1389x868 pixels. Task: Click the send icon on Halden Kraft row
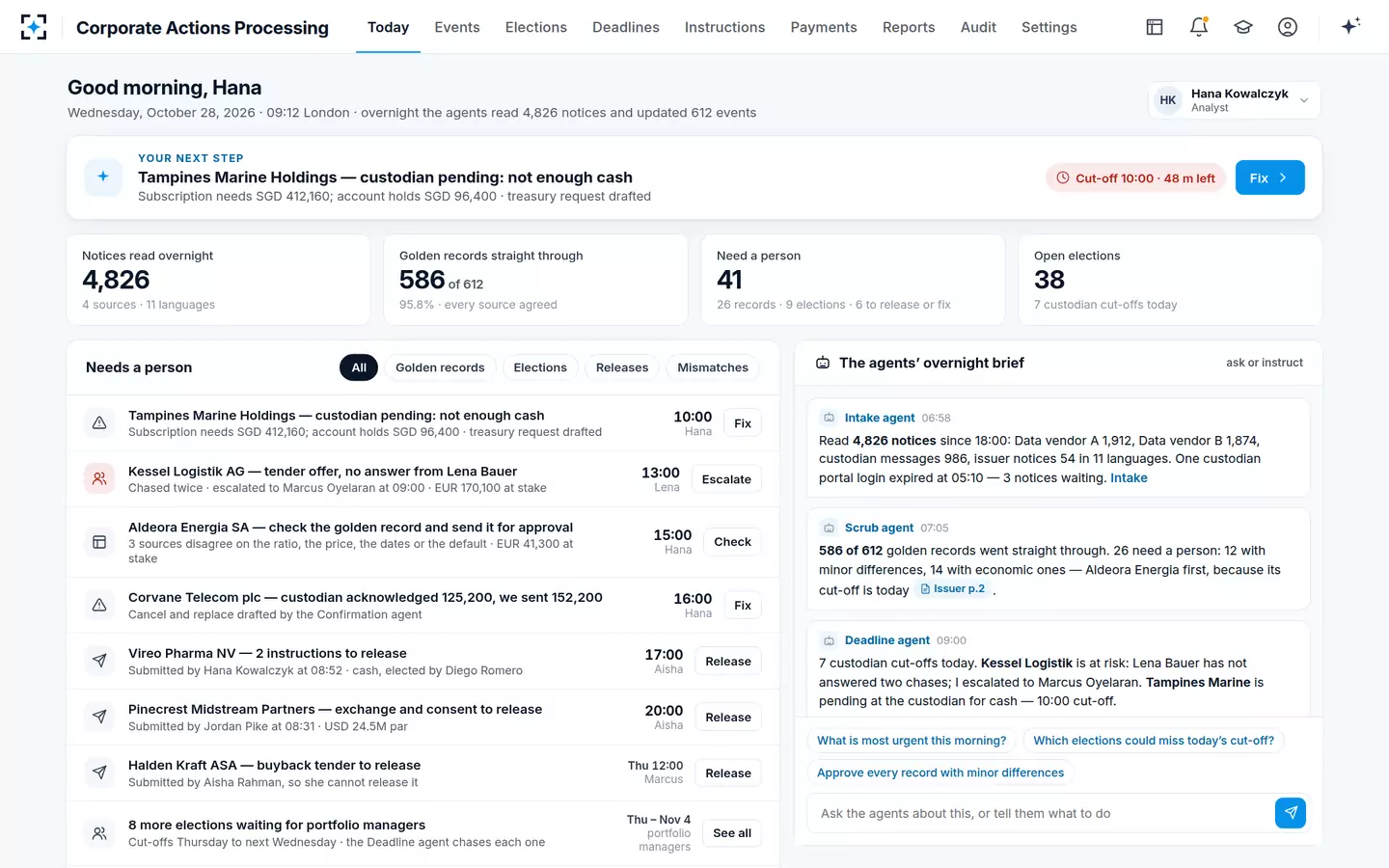(99, 773)
